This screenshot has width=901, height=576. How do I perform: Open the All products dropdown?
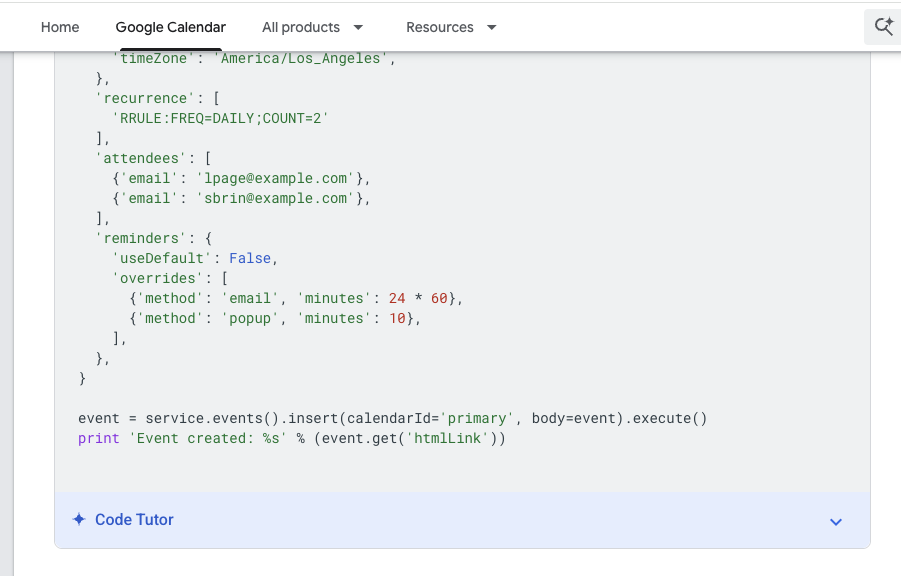point(312,27)
